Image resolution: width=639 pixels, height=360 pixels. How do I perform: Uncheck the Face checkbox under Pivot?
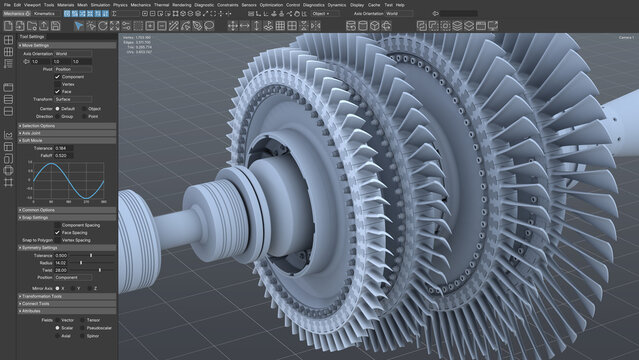(x=57, y=91)
